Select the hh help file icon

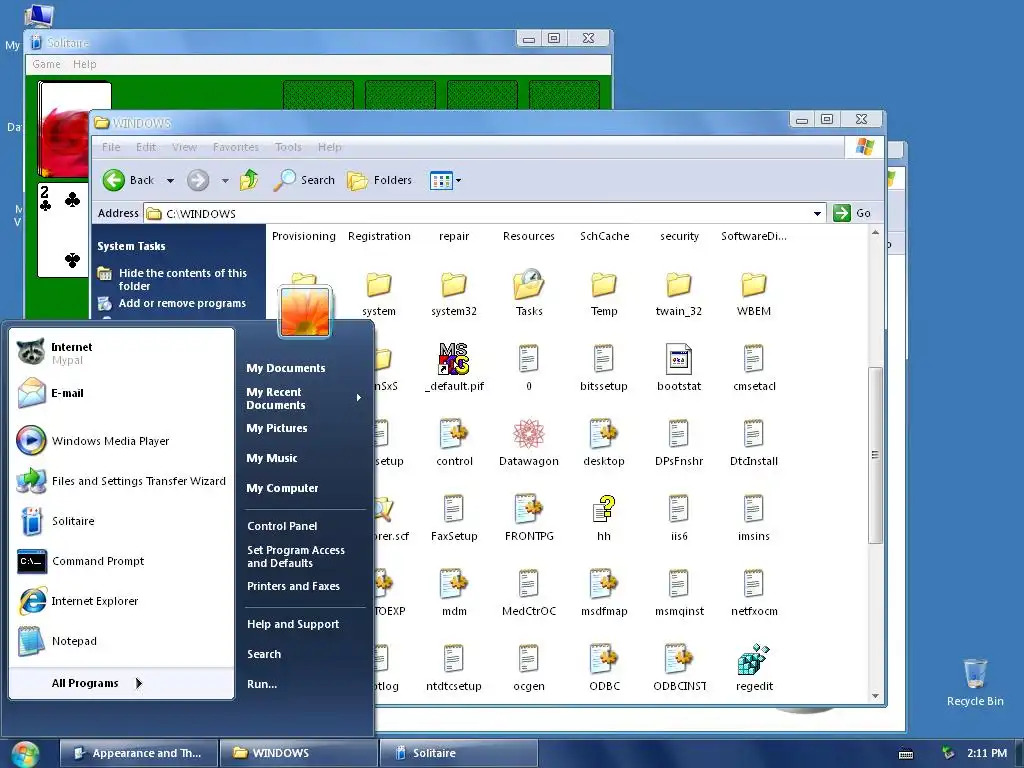coord(604,509)
